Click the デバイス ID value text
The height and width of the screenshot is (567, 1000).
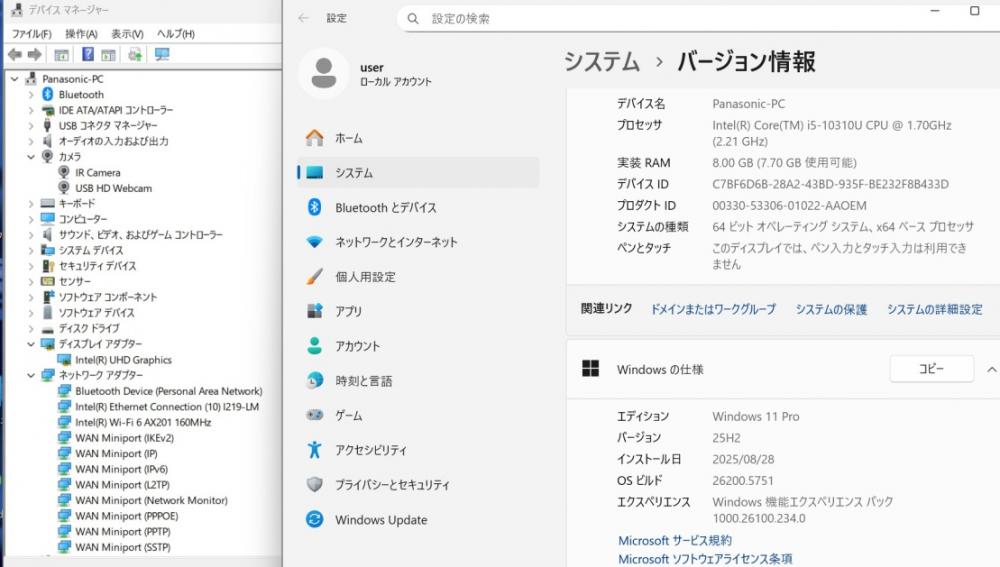[830, 184]
